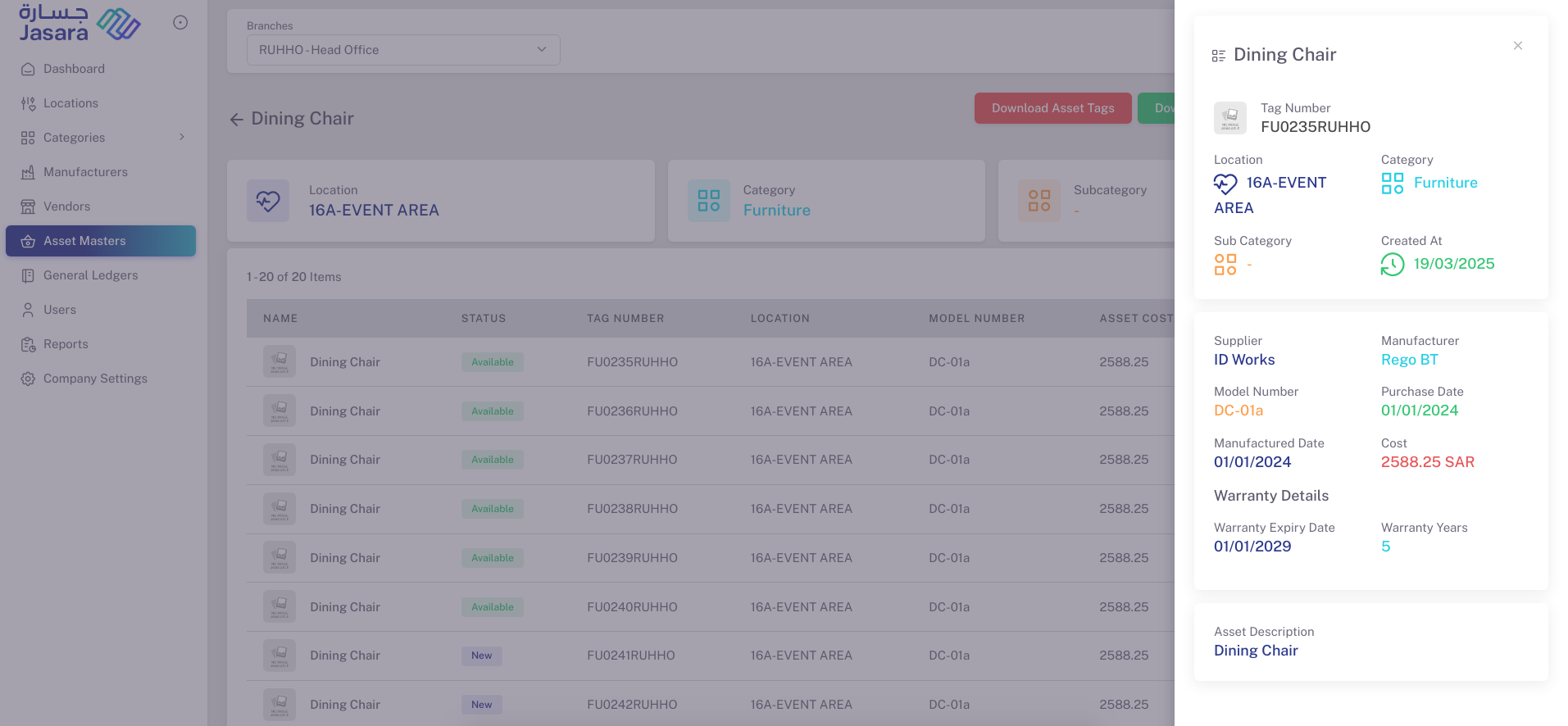Click thumbnail of asset FU0236RUHHO
The height and width of the screenshot is (726, 1568).
[x=280, y=411]
